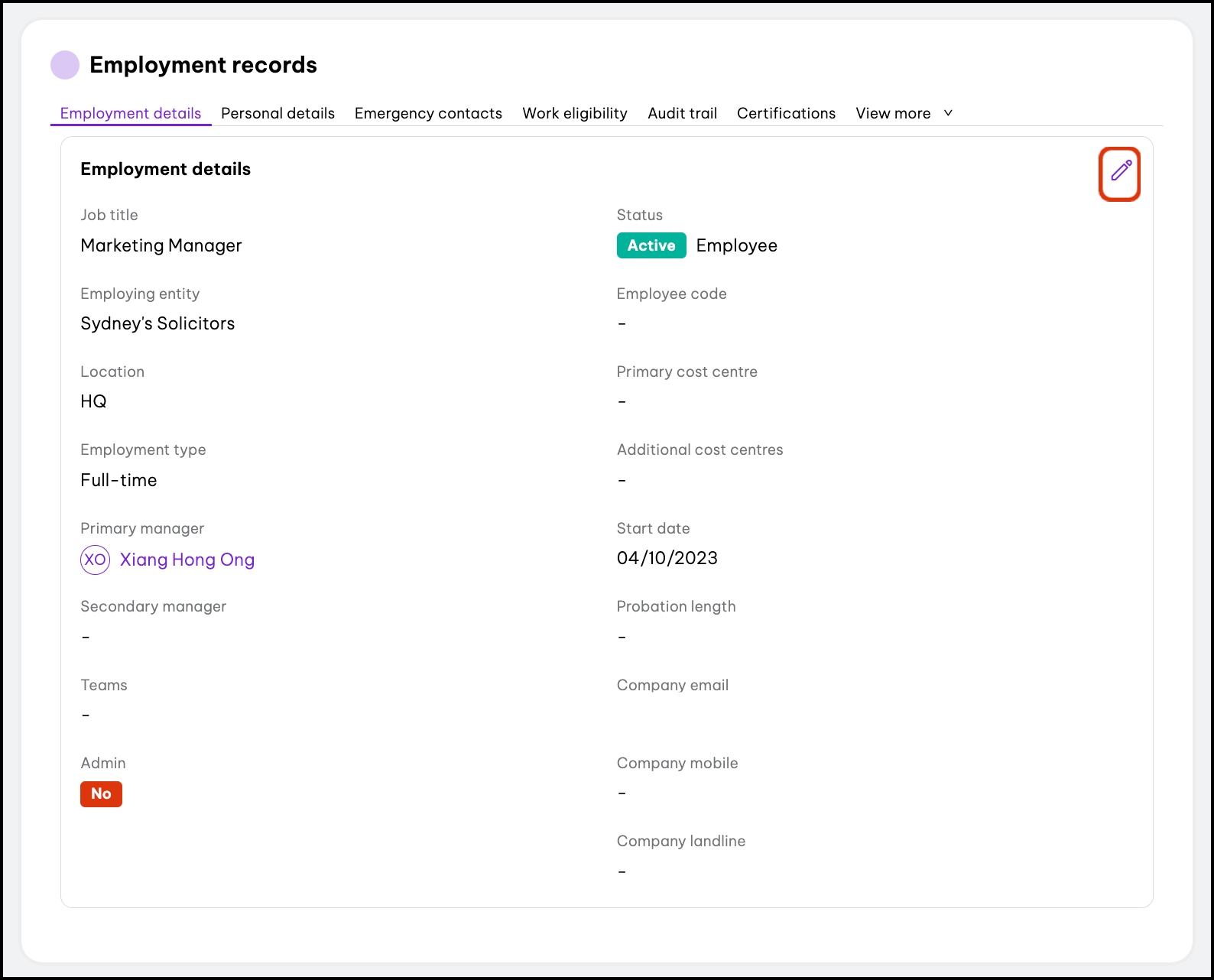The width and height of the screenshot is (1214, 980).
Task: Click the Full-time employment type value
Action: (118, 480)
